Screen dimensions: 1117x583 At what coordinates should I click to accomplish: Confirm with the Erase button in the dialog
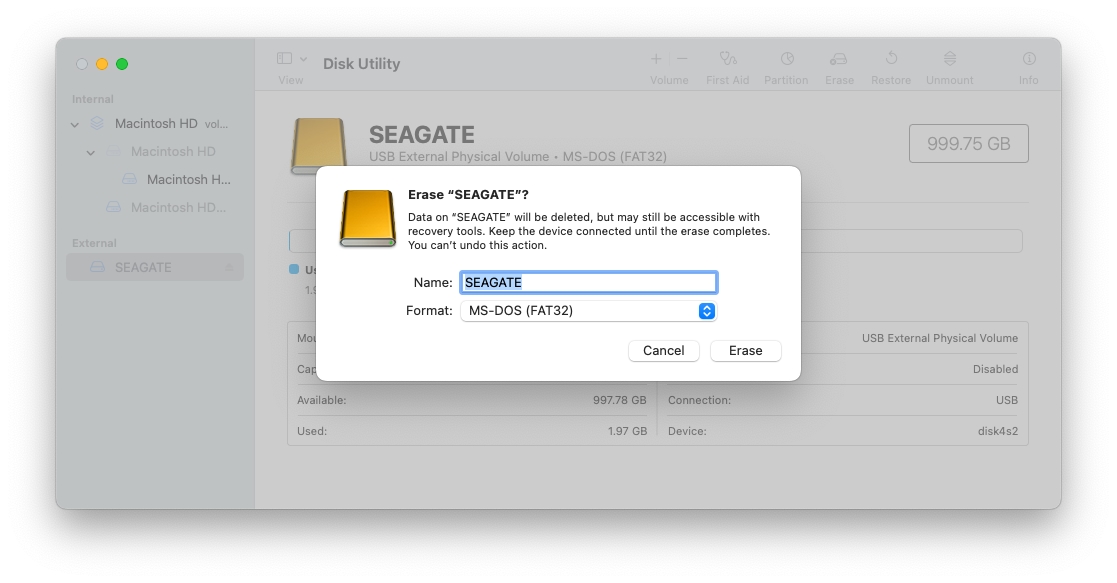coord(745,351)
